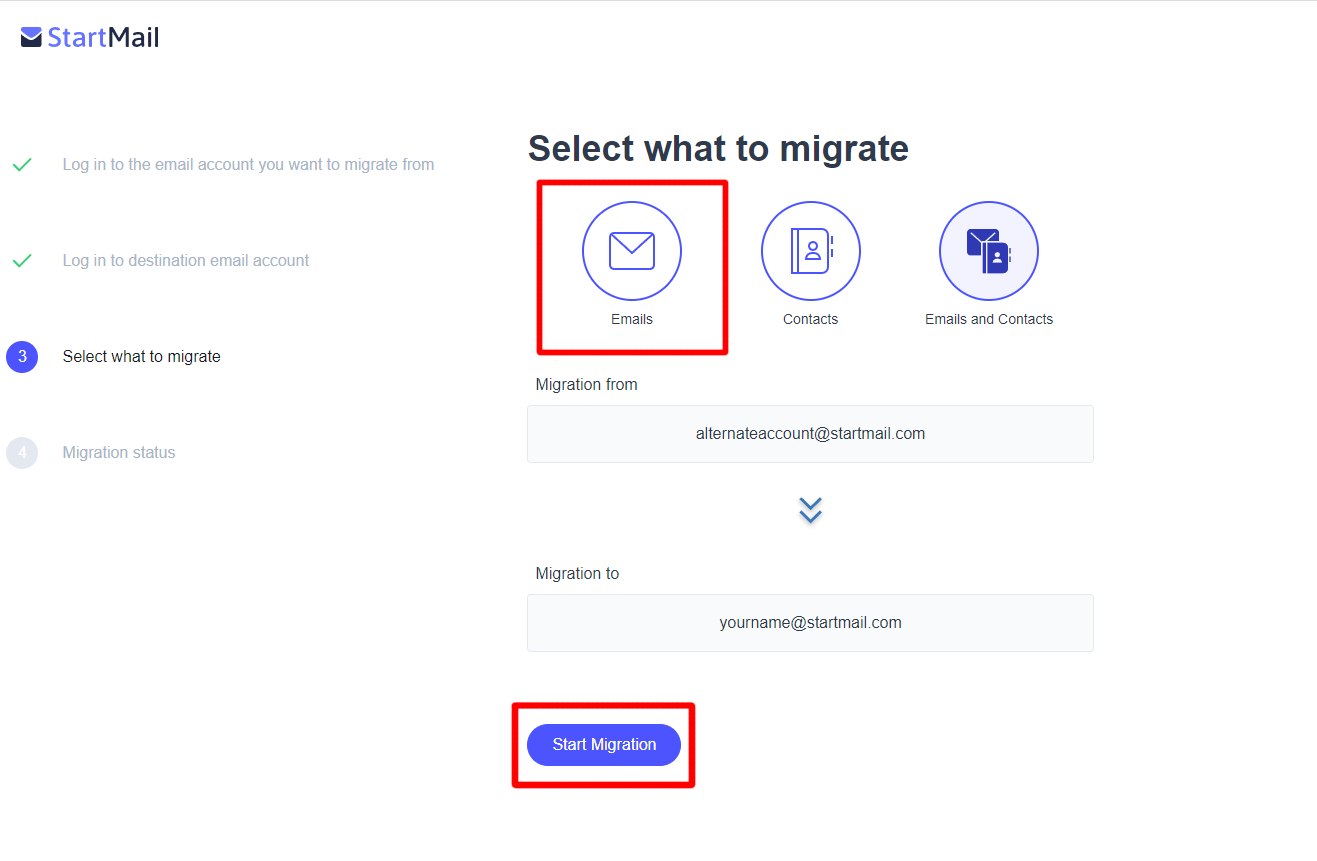Click the 'Contacts' option label

tap(810, 319)
